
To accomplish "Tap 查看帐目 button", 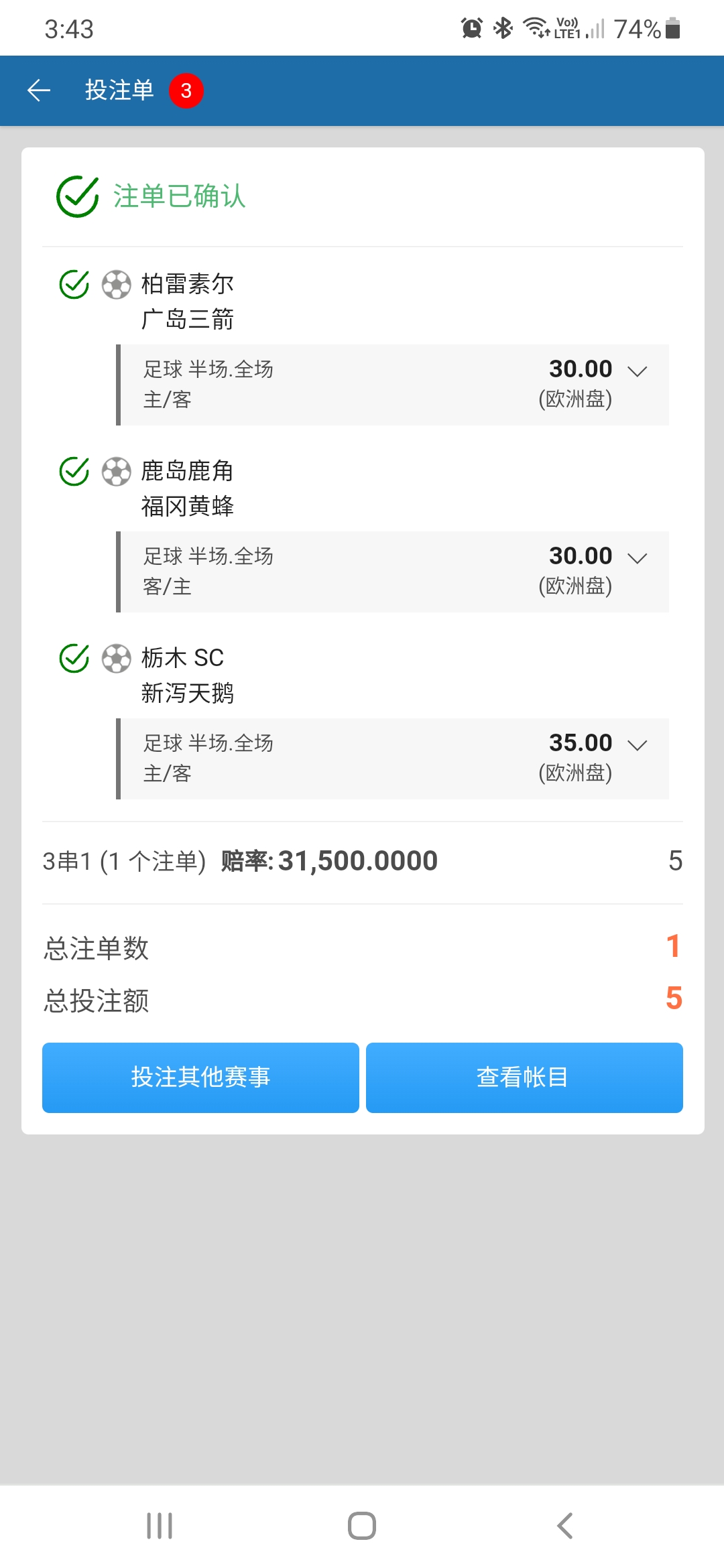I will 524,1077.
